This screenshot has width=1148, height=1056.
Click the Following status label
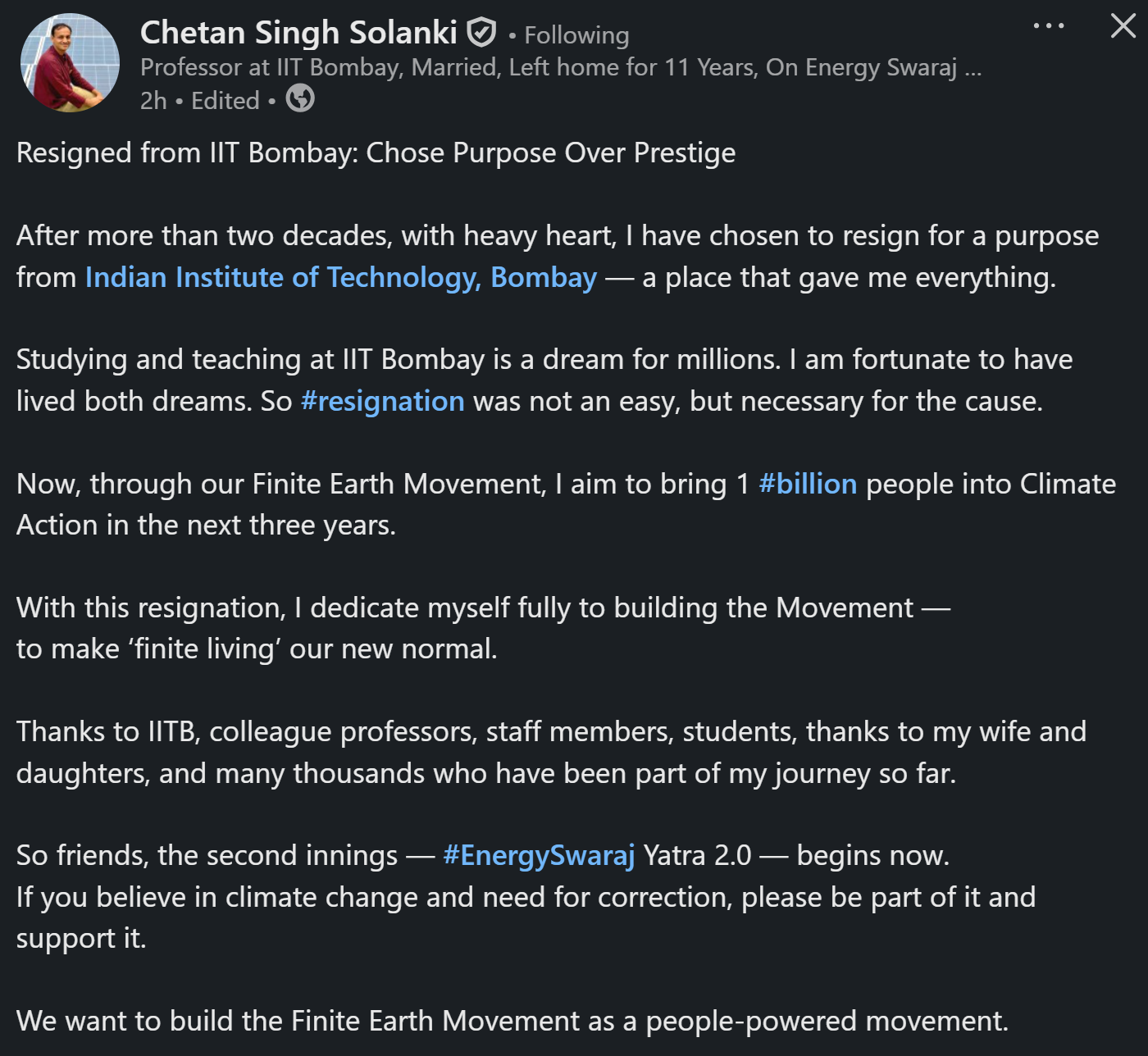coord(576,35)
